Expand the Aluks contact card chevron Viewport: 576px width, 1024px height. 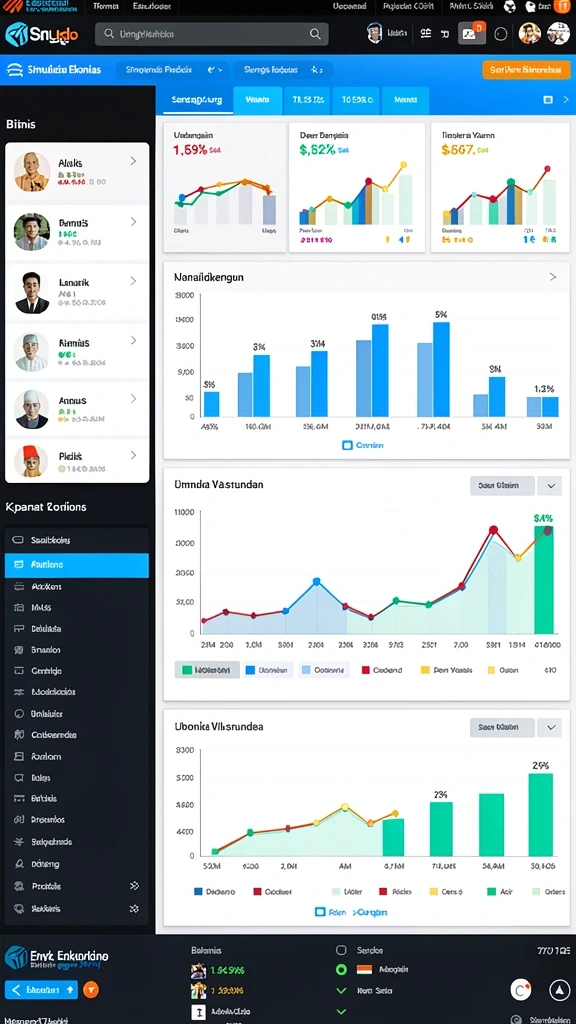(133, 161)
